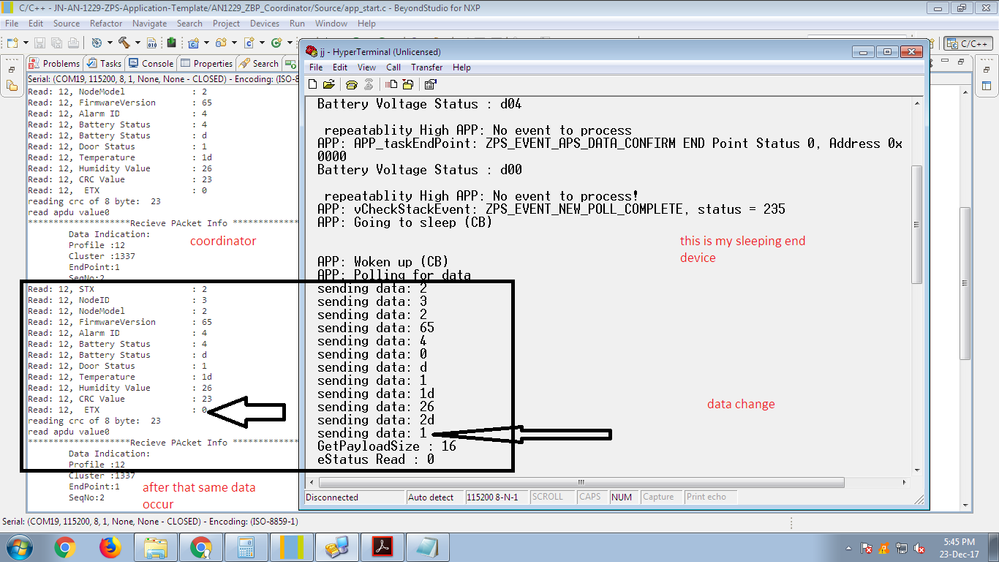Click Disconnect phone icon in HyperTerminal
The image size is (999, 562).
point(368,84)
